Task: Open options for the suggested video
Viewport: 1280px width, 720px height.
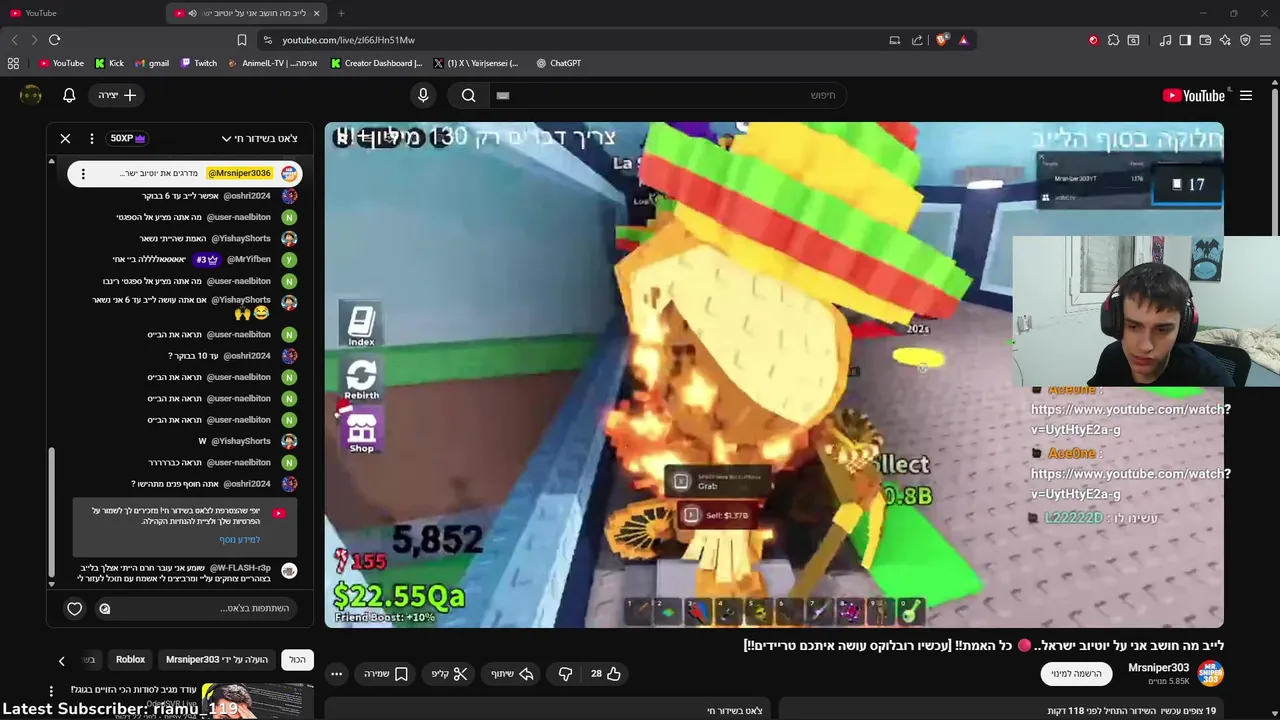Action: 51,691
